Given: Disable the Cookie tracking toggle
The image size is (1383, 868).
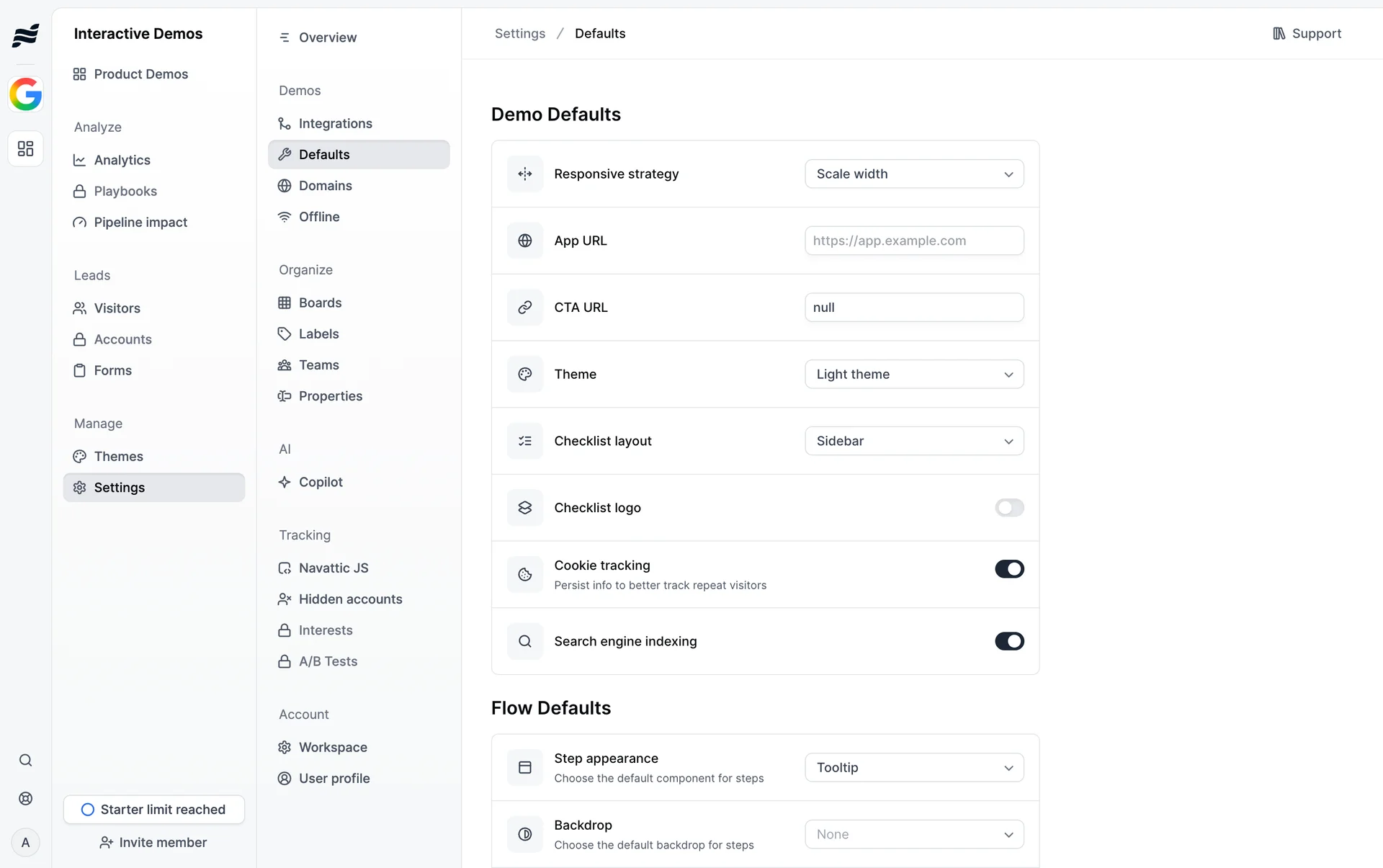Looking at the screenshot, I should 1009,569.
